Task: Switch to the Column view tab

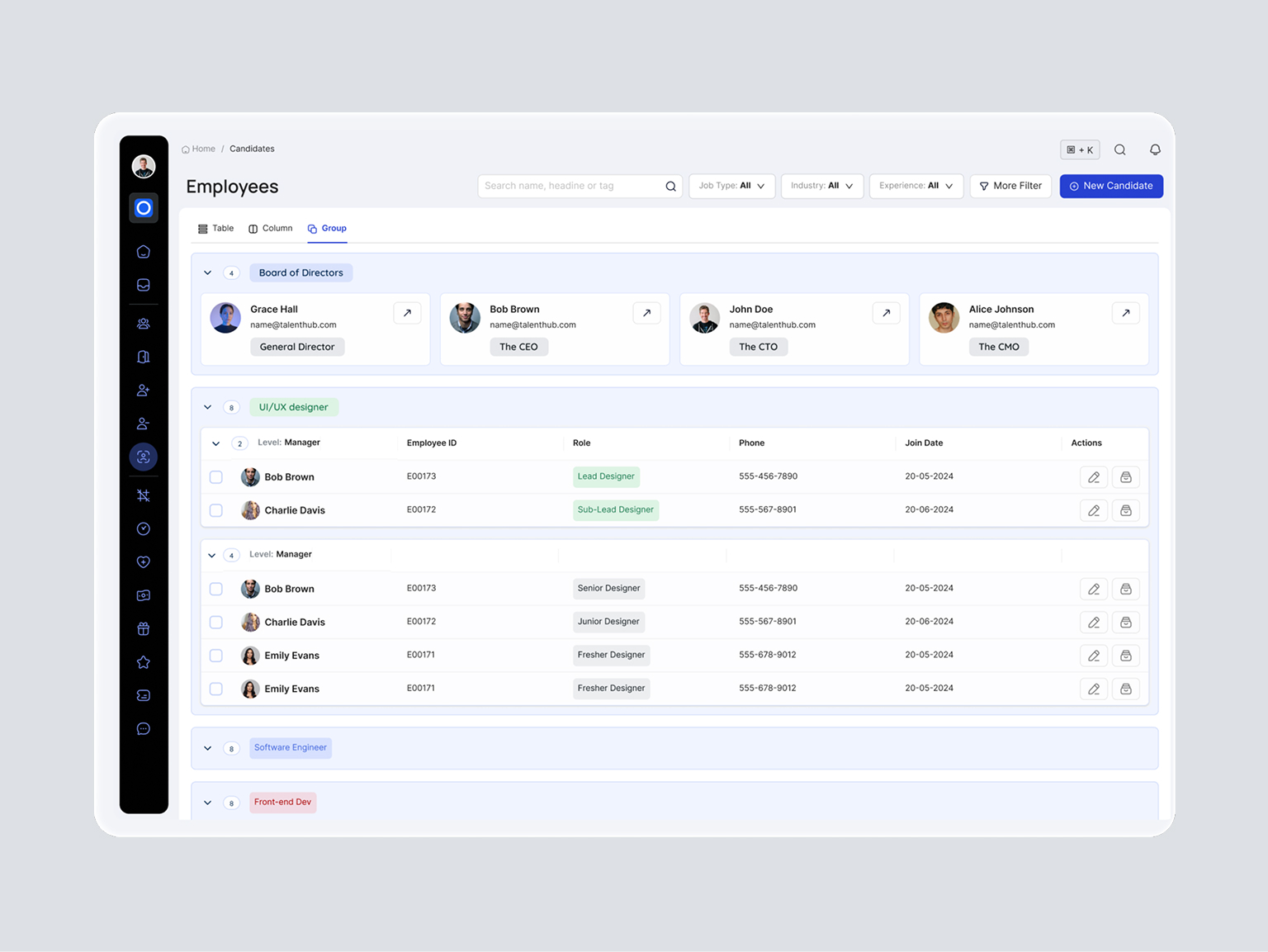Action: coord(270,228)
